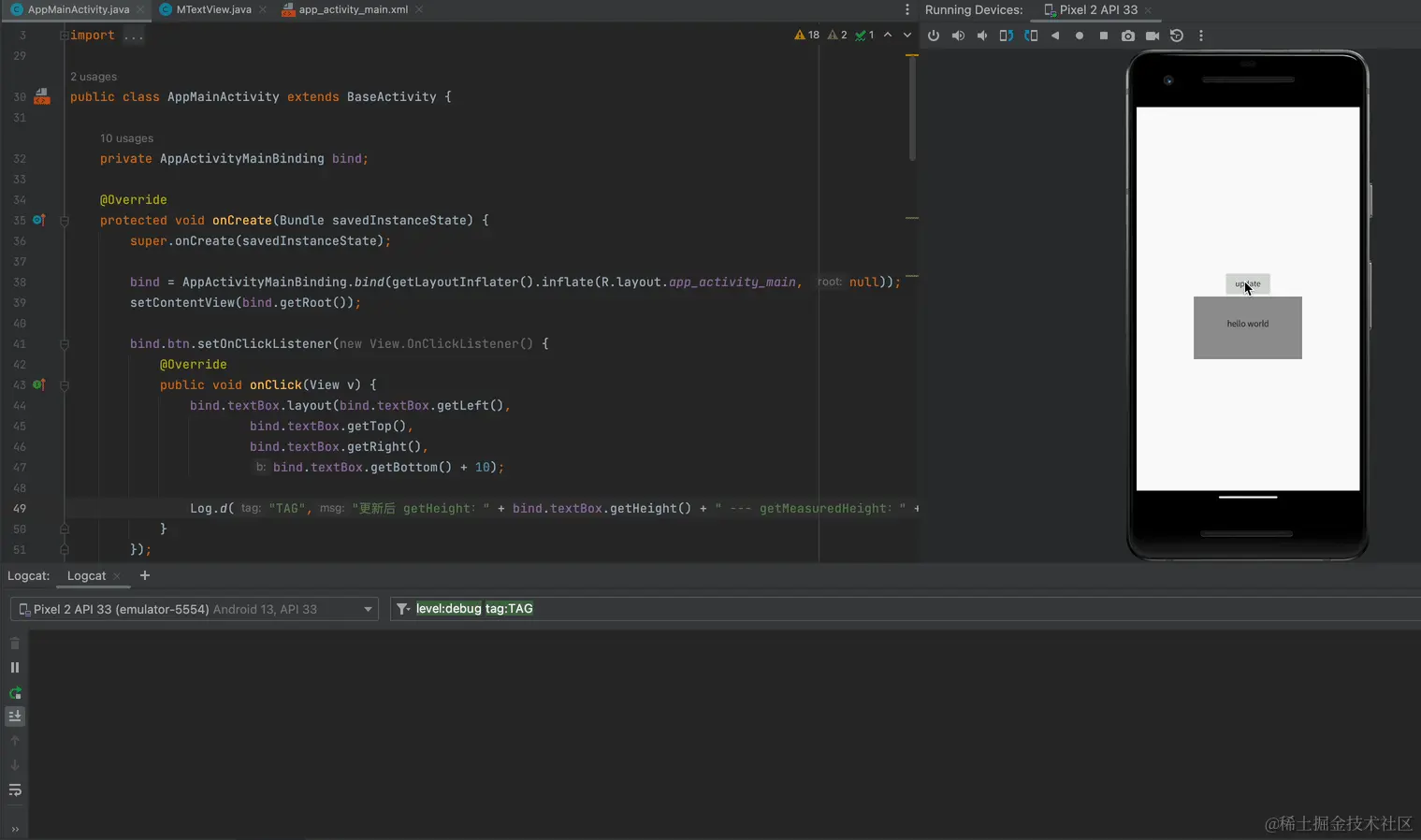The image size is (1421, 840).
Task: Collapse the onCreate method fold marker
Action: pos(65,221)
